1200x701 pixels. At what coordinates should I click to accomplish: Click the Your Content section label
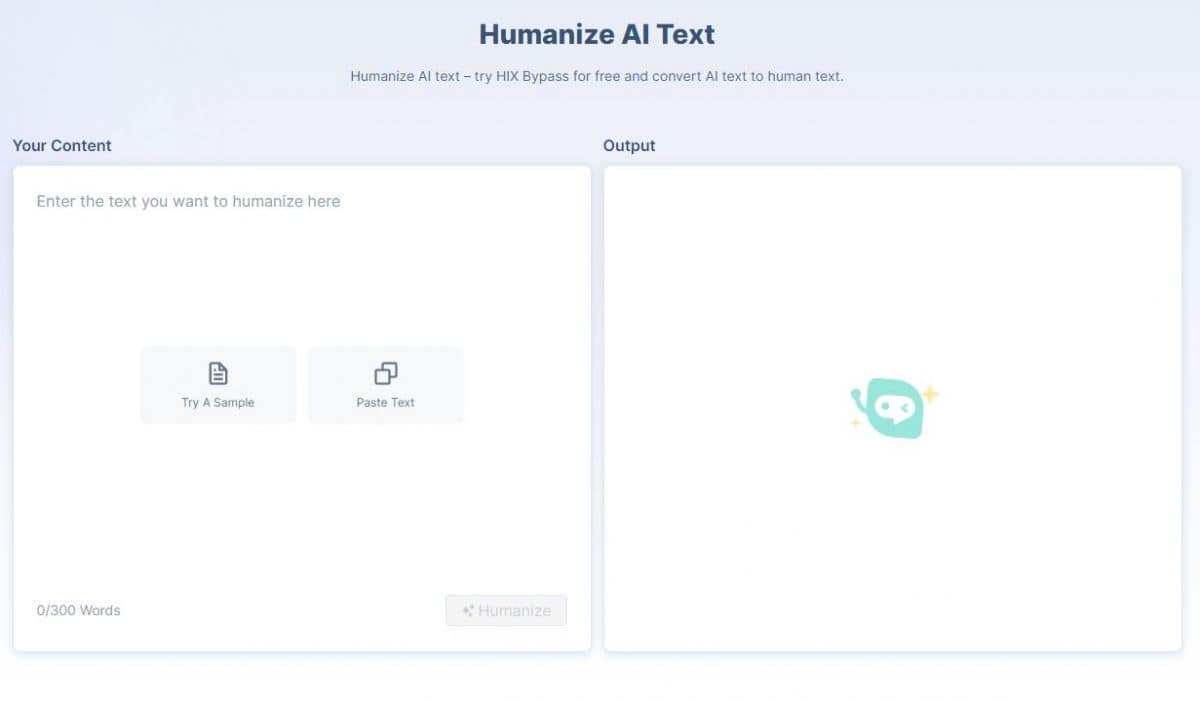pyautogui.click(x=62, y=145)
